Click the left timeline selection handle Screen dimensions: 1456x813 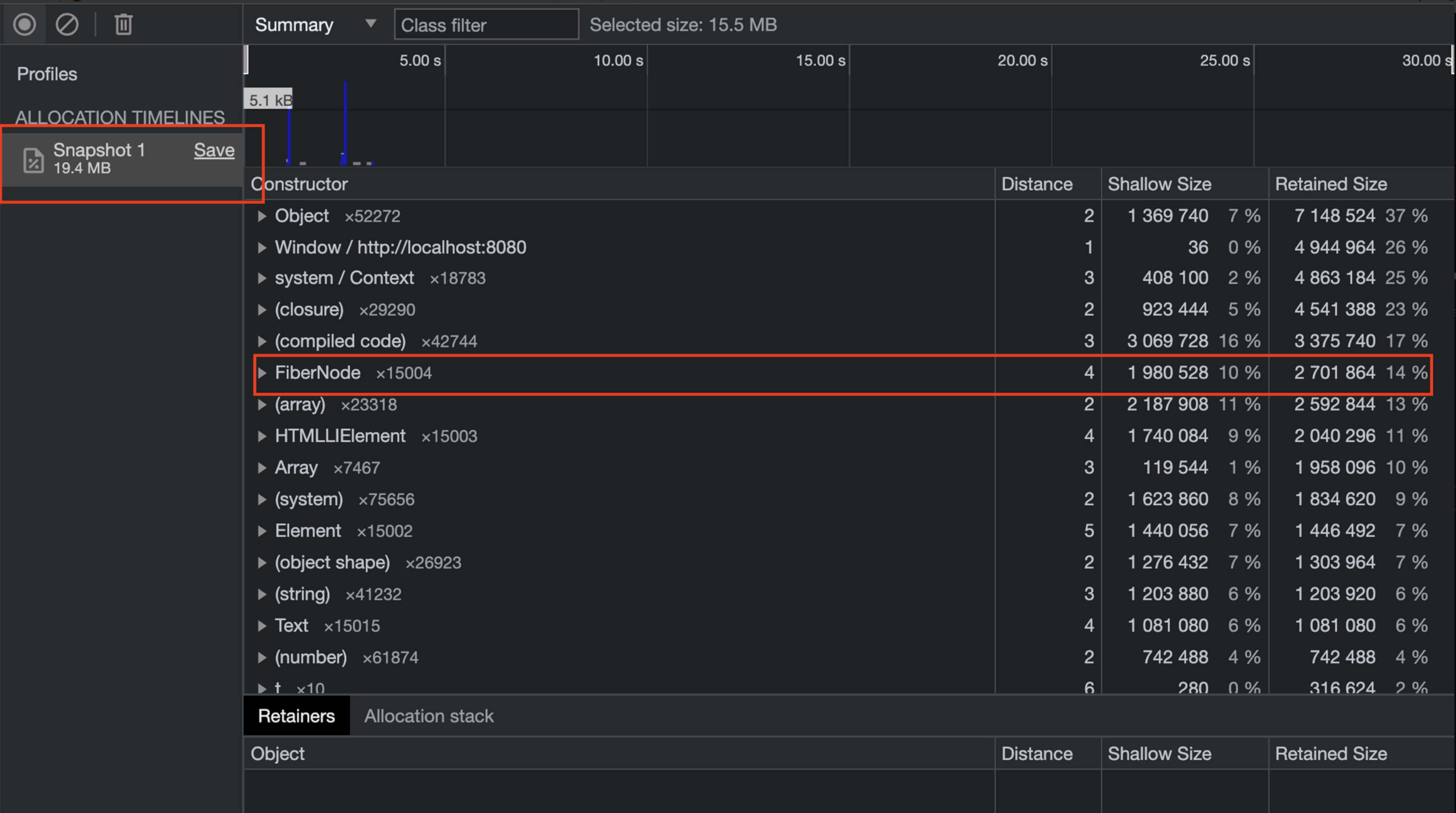[246, 60]
